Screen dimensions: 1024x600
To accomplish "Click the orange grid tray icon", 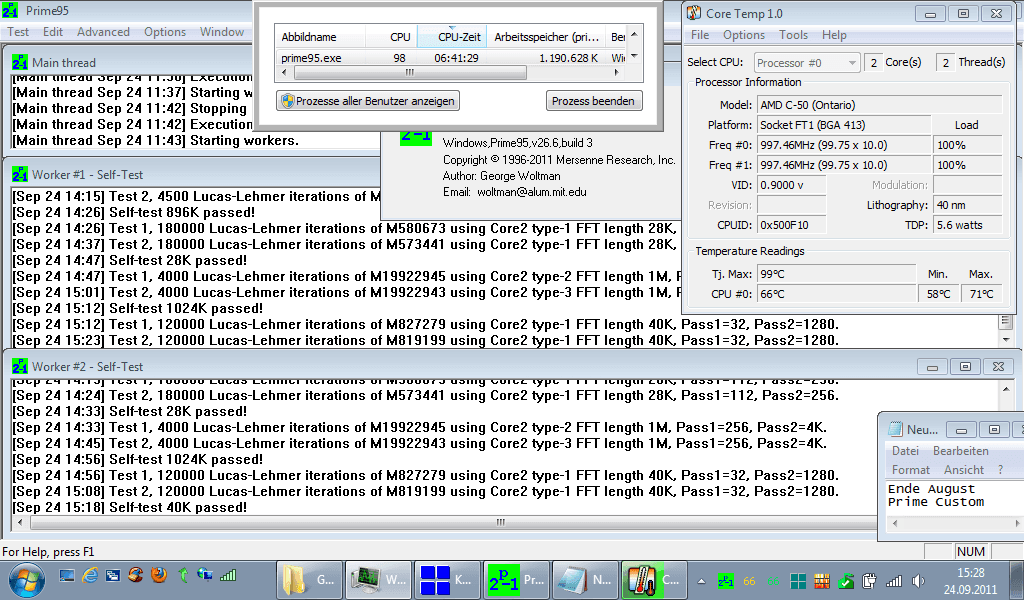I will (x=822, y=580).
